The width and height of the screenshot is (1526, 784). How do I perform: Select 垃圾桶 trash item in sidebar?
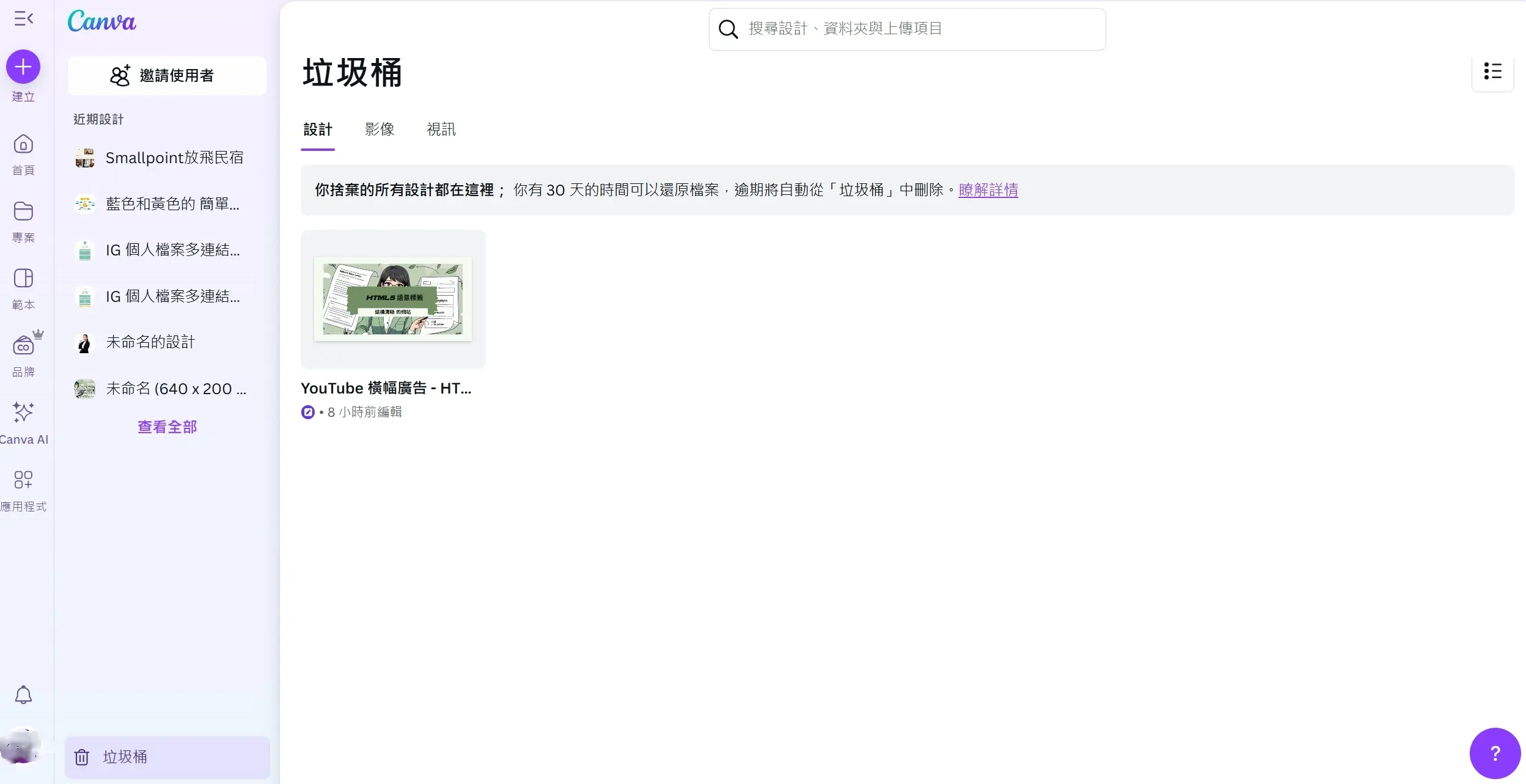click(x=167, y=757)
